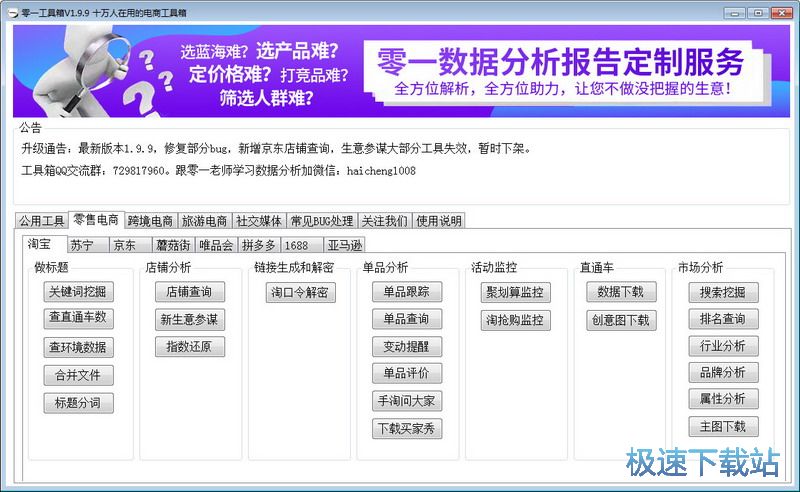Click the 搜索挖掘 button
This screenshot has height=492, width=800.
(x=723, y=292)
